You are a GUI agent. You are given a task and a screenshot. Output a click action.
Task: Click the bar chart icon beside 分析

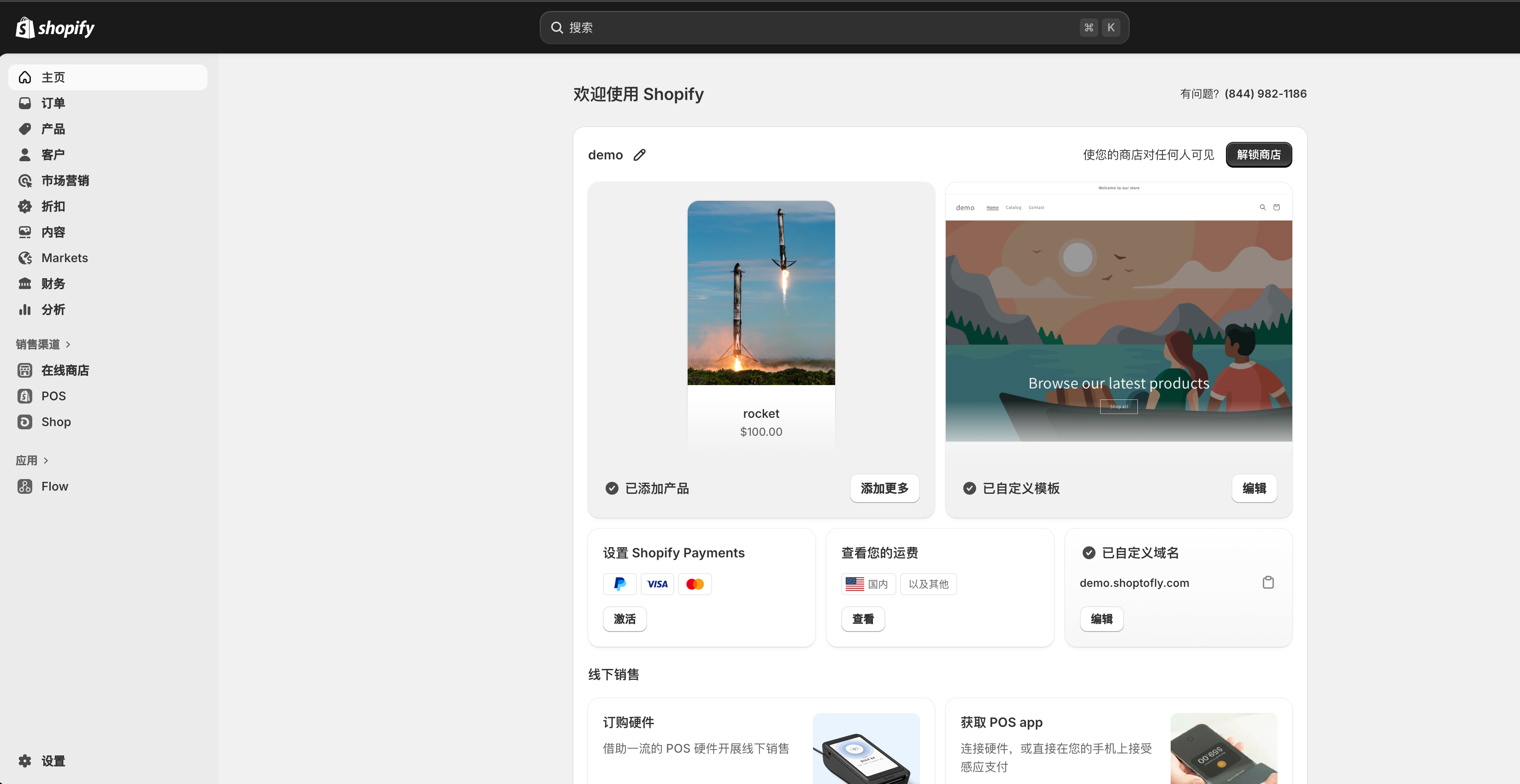click(x=25, y=310)
